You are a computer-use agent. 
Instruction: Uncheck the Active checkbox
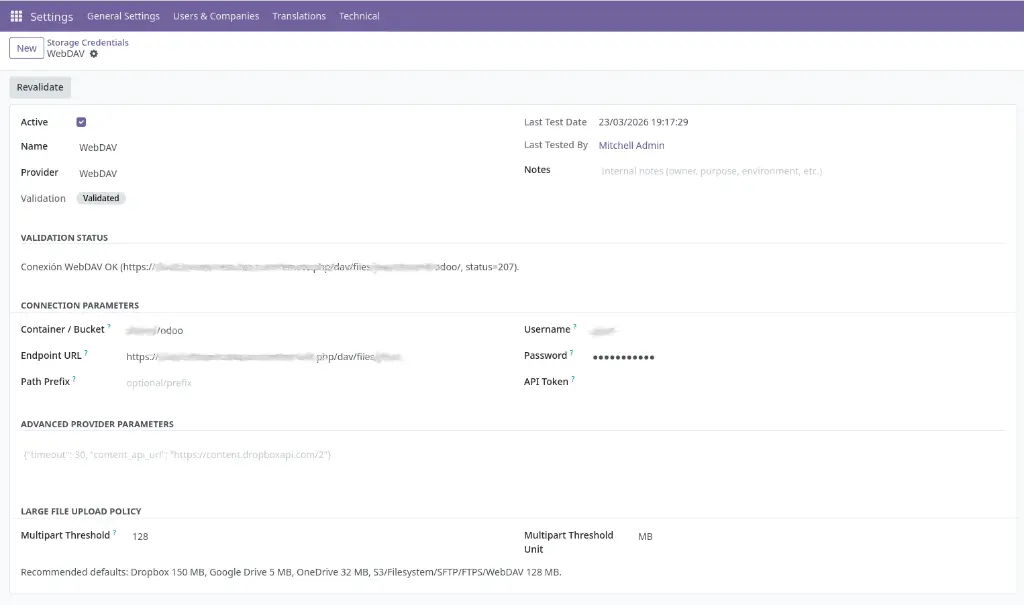tap(81, 122)
